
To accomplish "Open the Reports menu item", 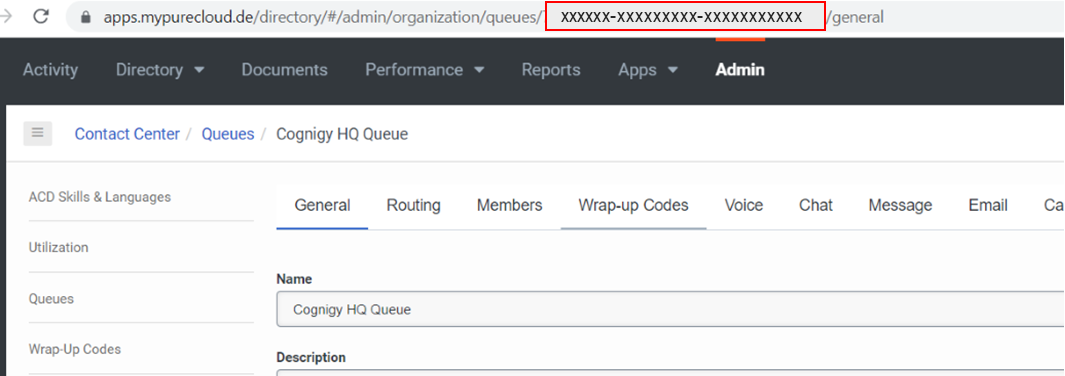I will tap(551, 70).
